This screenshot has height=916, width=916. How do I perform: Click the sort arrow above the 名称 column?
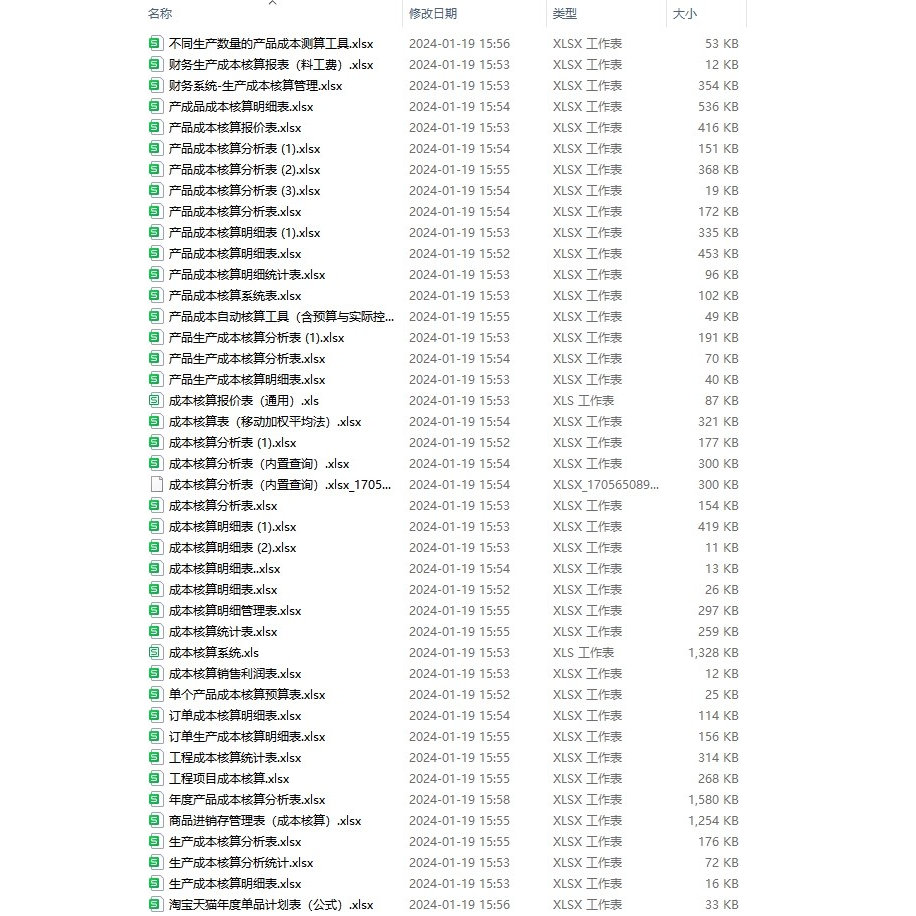coord(272,3)
